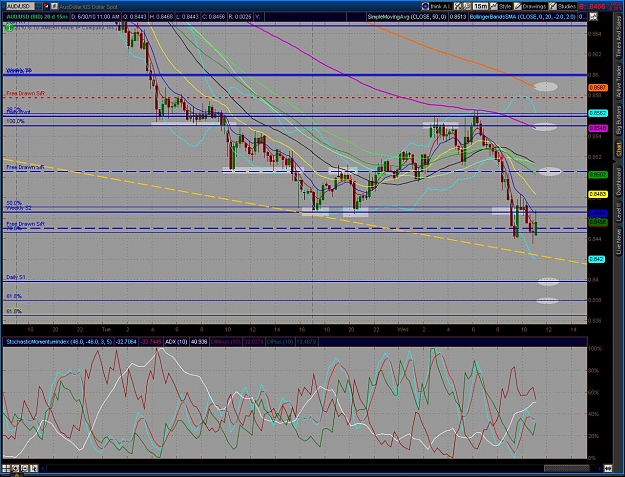Click the pointer icon in the bottom-left toolbar
625x477 pixels.
click(33, 468)
